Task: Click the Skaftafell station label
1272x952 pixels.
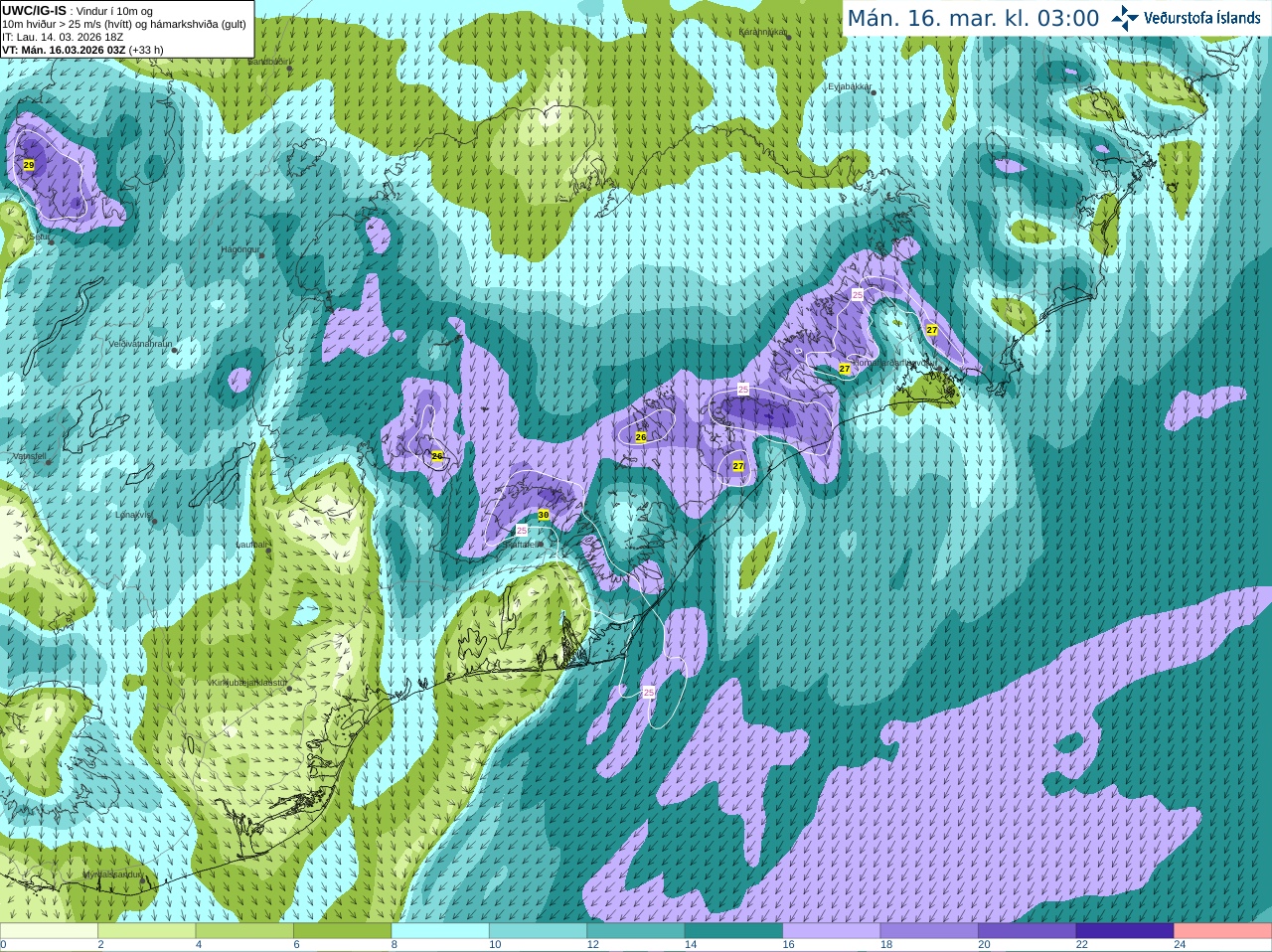Action: pos(521,545)
